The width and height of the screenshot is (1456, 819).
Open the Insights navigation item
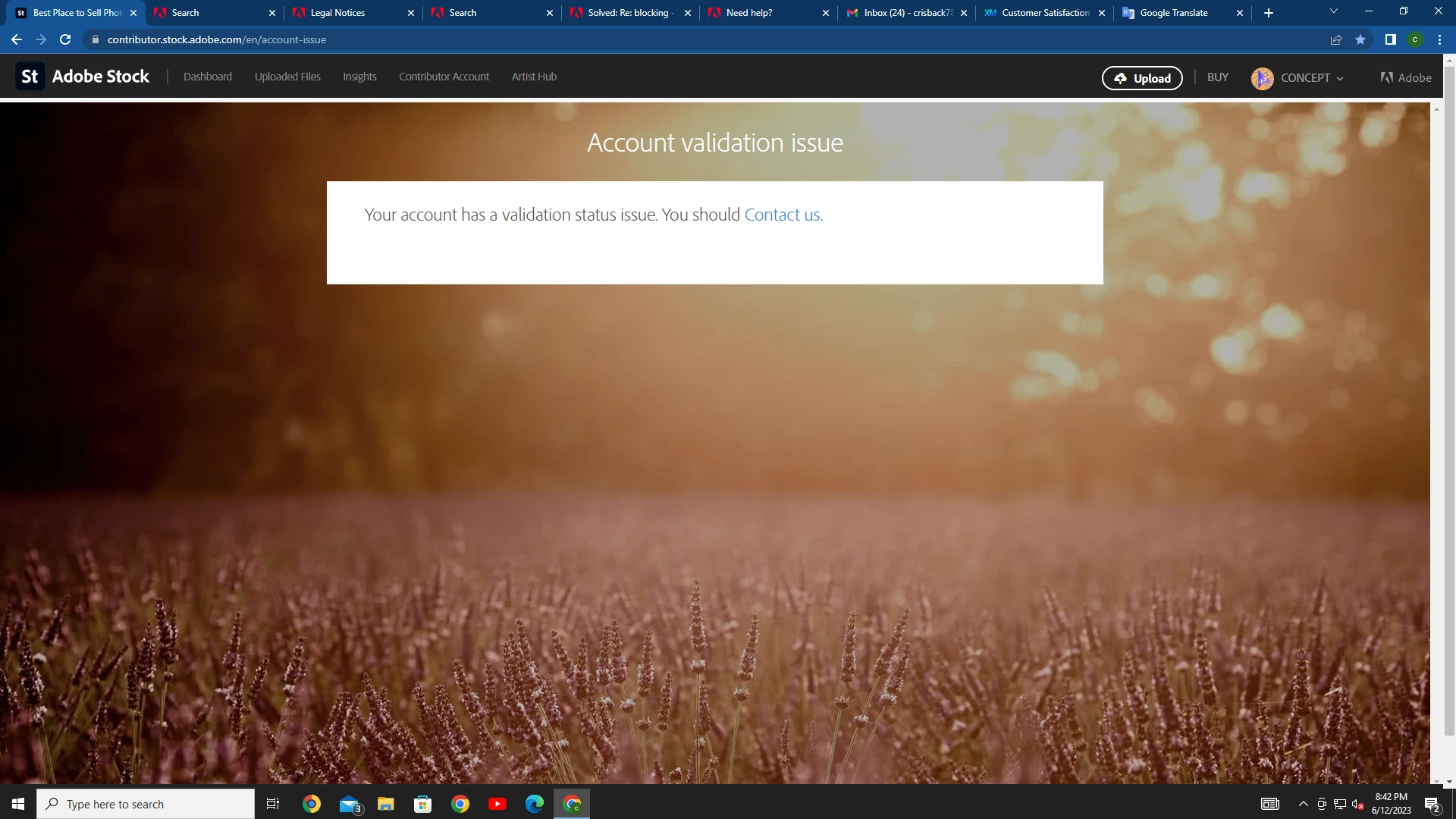tap(359, 77)
